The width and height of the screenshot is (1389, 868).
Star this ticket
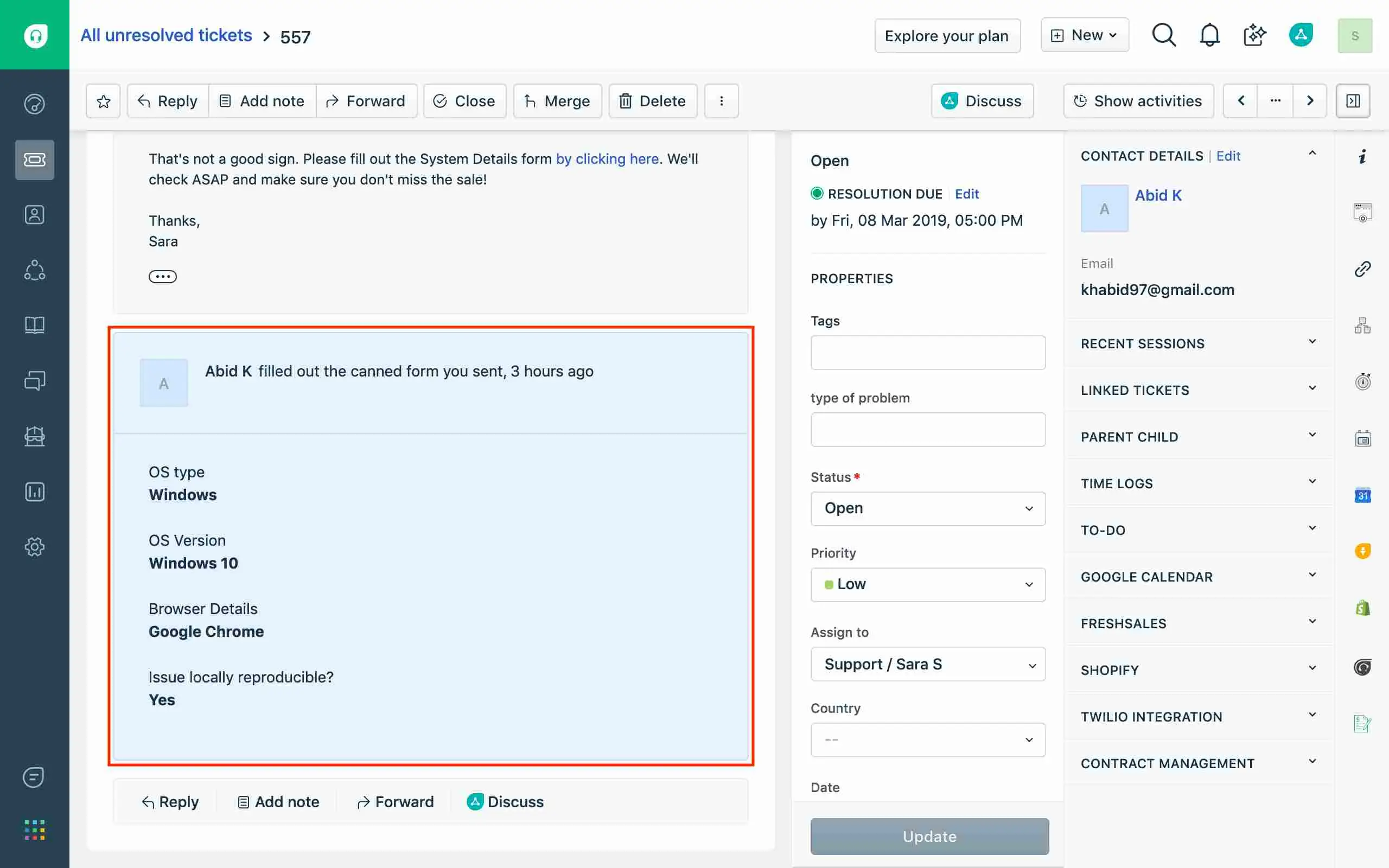pyautogui.click(x=103, y=101)
